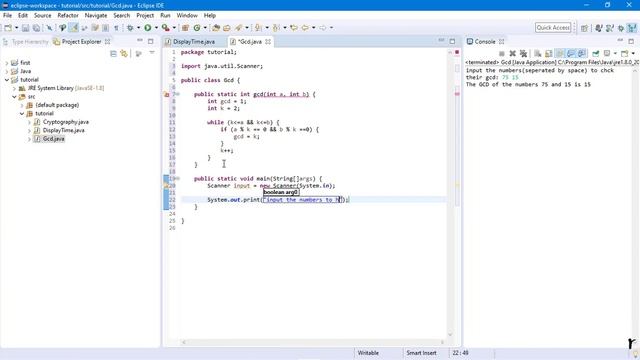Open the File menu
This screenshot has width=640, height=360.
(7, 16)
